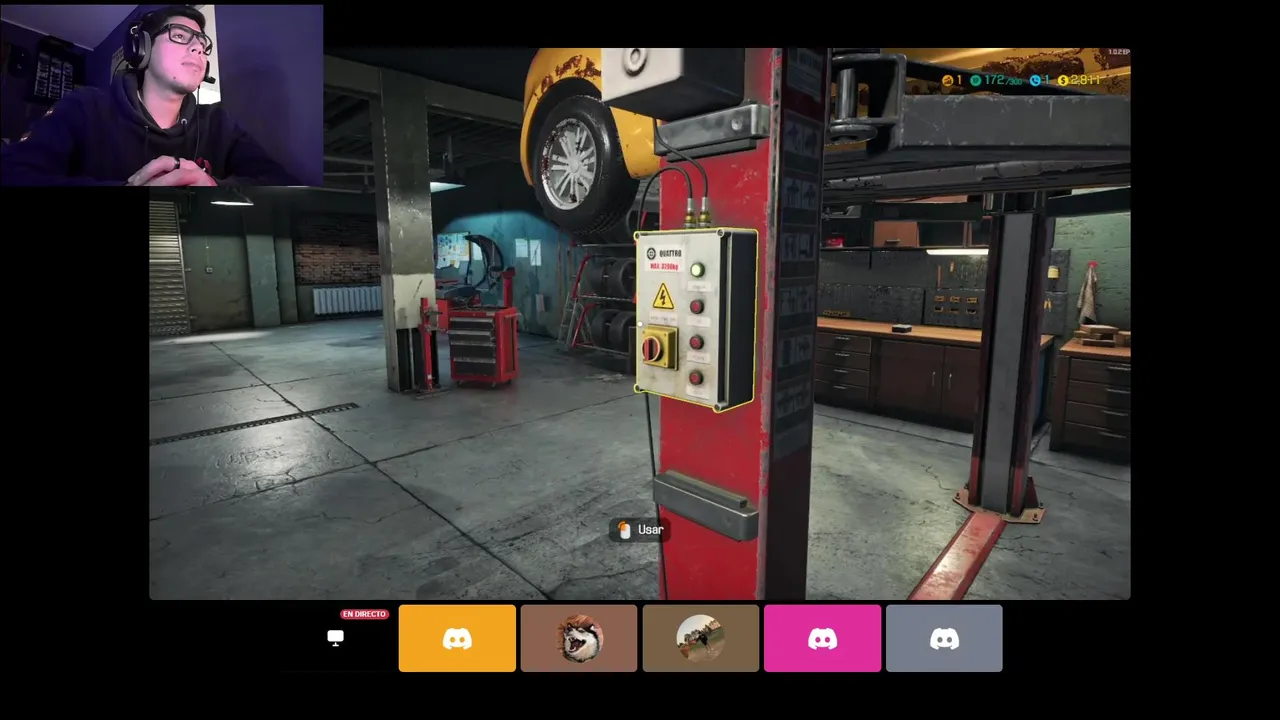Click the green XP icon in HUD

point(975,80)
